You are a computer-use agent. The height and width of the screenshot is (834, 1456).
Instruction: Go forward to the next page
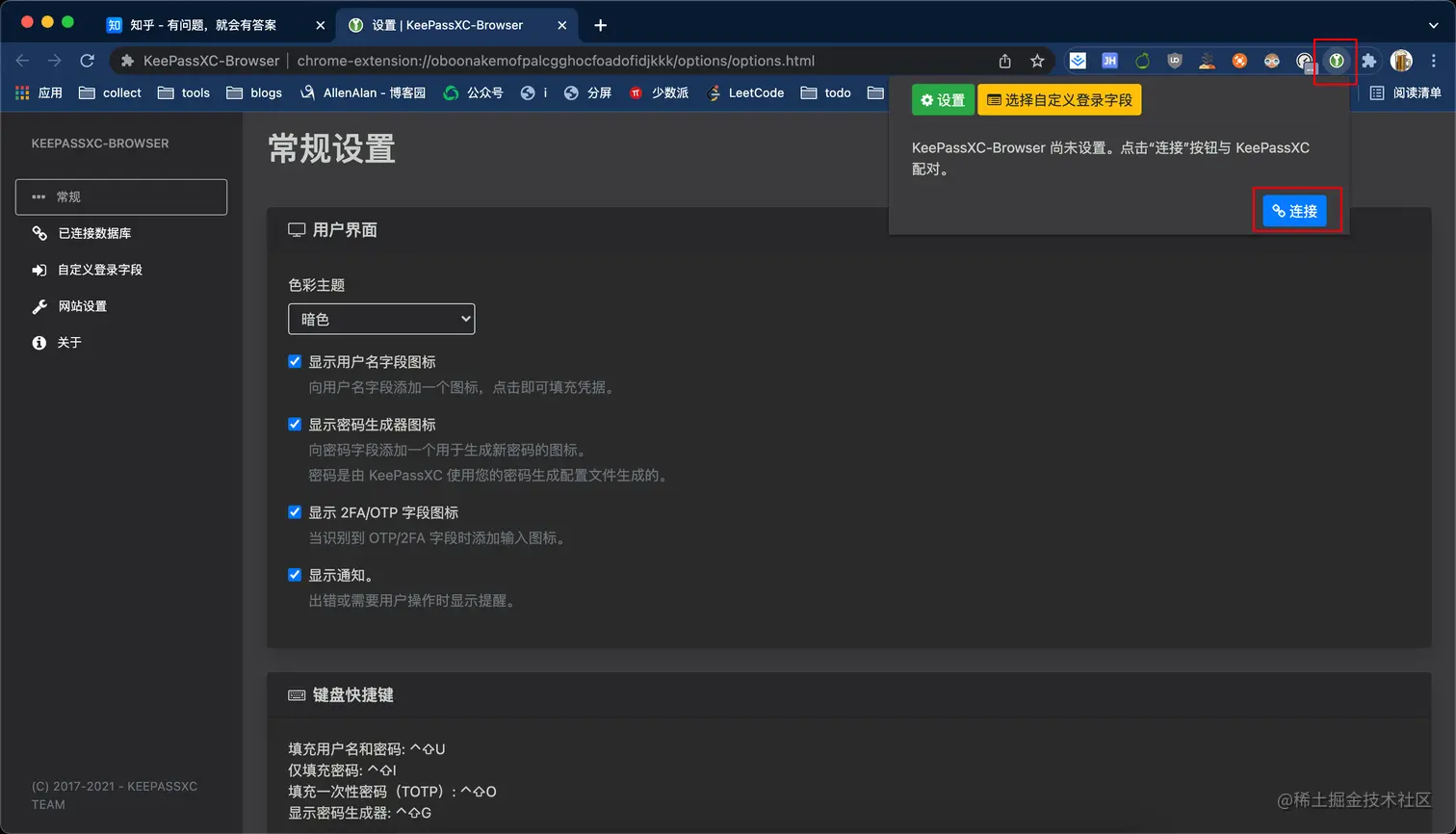[x=54, y=61]
